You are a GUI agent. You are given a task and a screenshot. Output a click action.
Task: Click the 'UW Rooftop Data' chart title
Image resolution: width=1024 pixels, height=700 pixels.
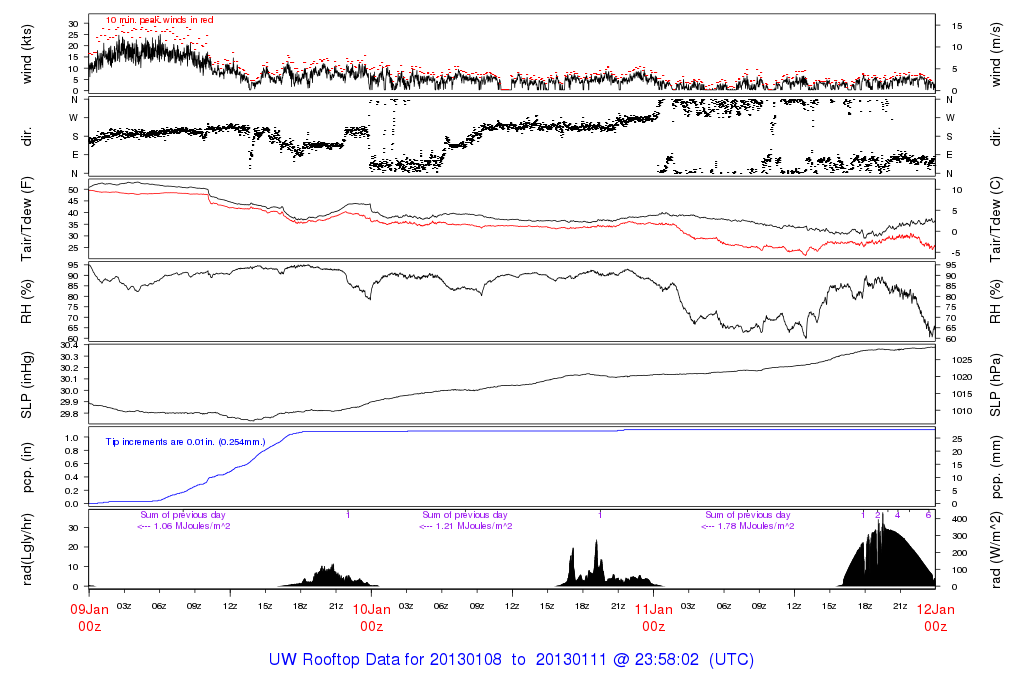click(x=511, y=660)
